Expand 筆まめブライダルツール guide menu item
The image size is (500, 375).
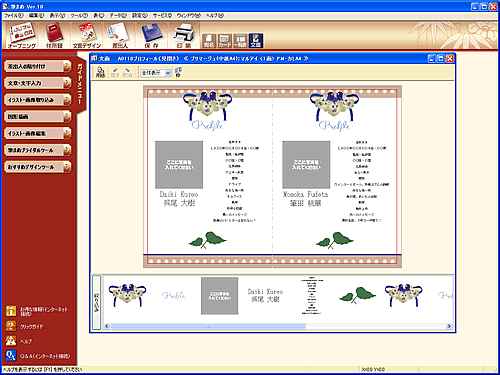(38, 150)
